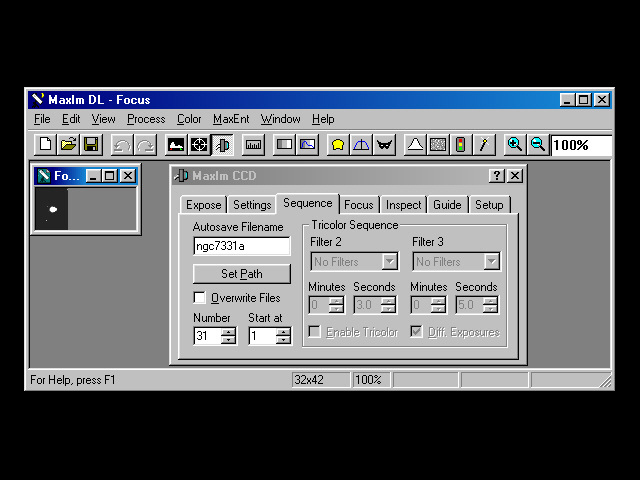Image resolution: width=640 pixels, height=480 pixels.
Task: Open the crosshair target information icon
Action: pos(199,145)
